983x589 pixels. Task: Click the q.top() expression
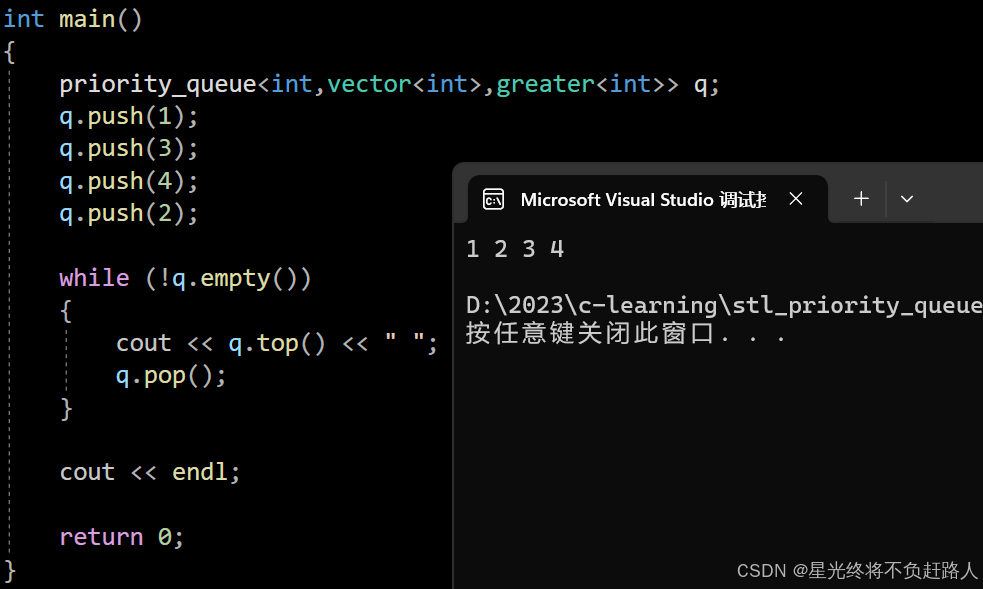pyautogui.click(x=277, y=342)
